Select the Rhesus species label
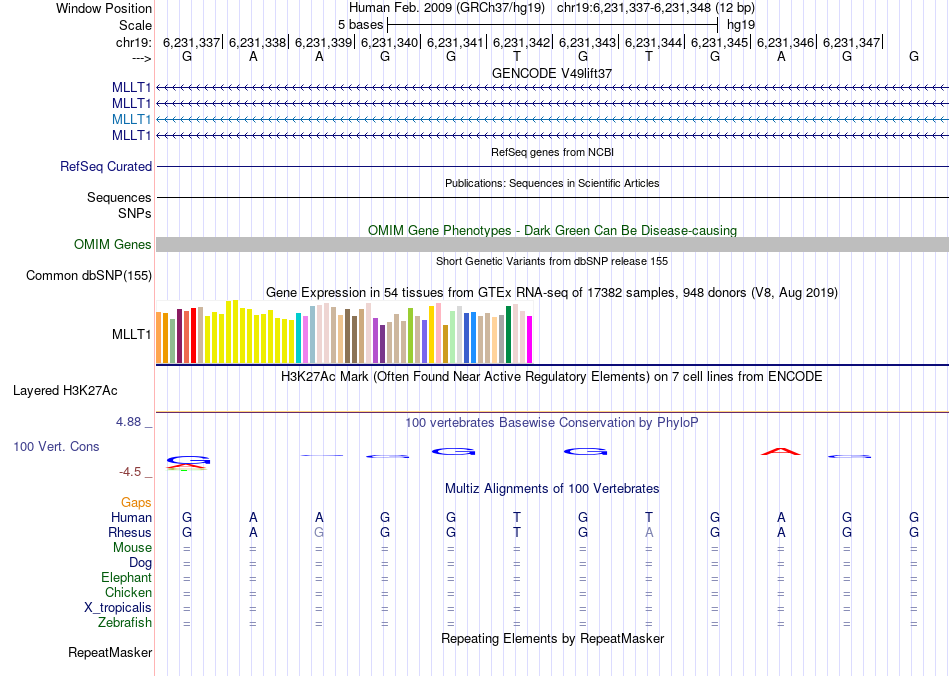 (130, 532)
